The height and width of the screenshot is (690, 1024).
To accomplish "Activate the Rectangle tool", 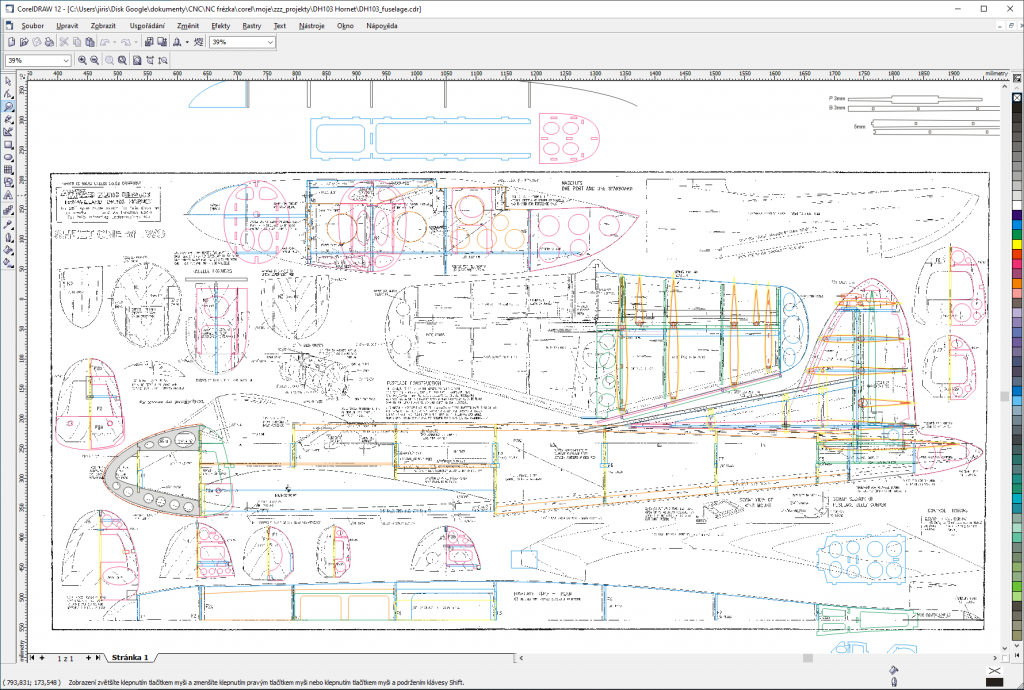I will (8, 145).
